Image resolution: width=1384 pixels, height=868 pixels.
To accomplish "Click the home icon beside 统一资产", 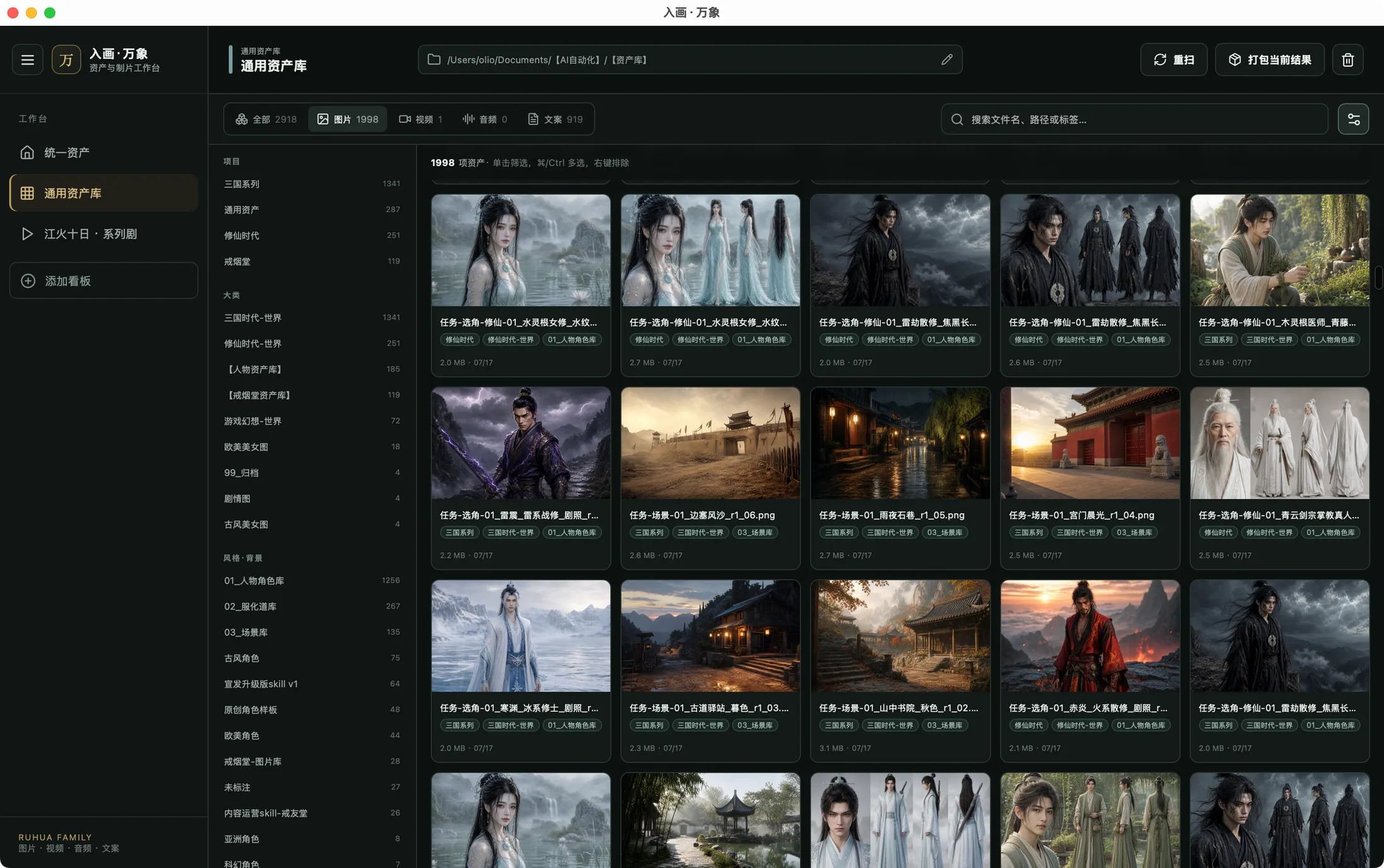I will pos(27,152).
